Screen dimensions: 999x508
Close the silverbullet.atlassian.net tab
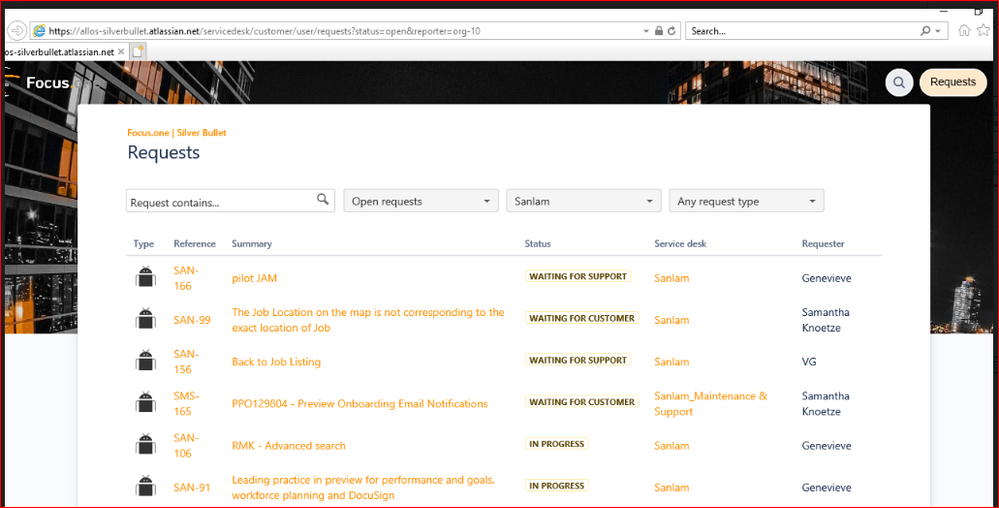pyautogui.click(x=121, y=52)
